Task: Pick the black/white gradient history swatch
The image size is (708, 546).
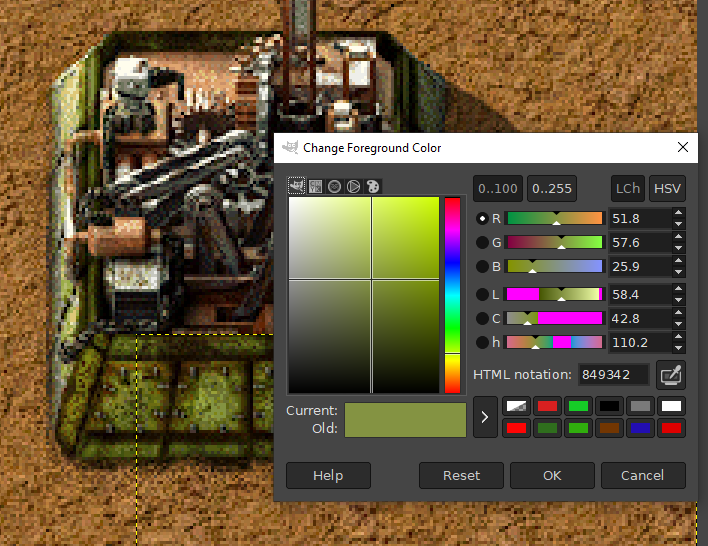Action: click(517, 406)
